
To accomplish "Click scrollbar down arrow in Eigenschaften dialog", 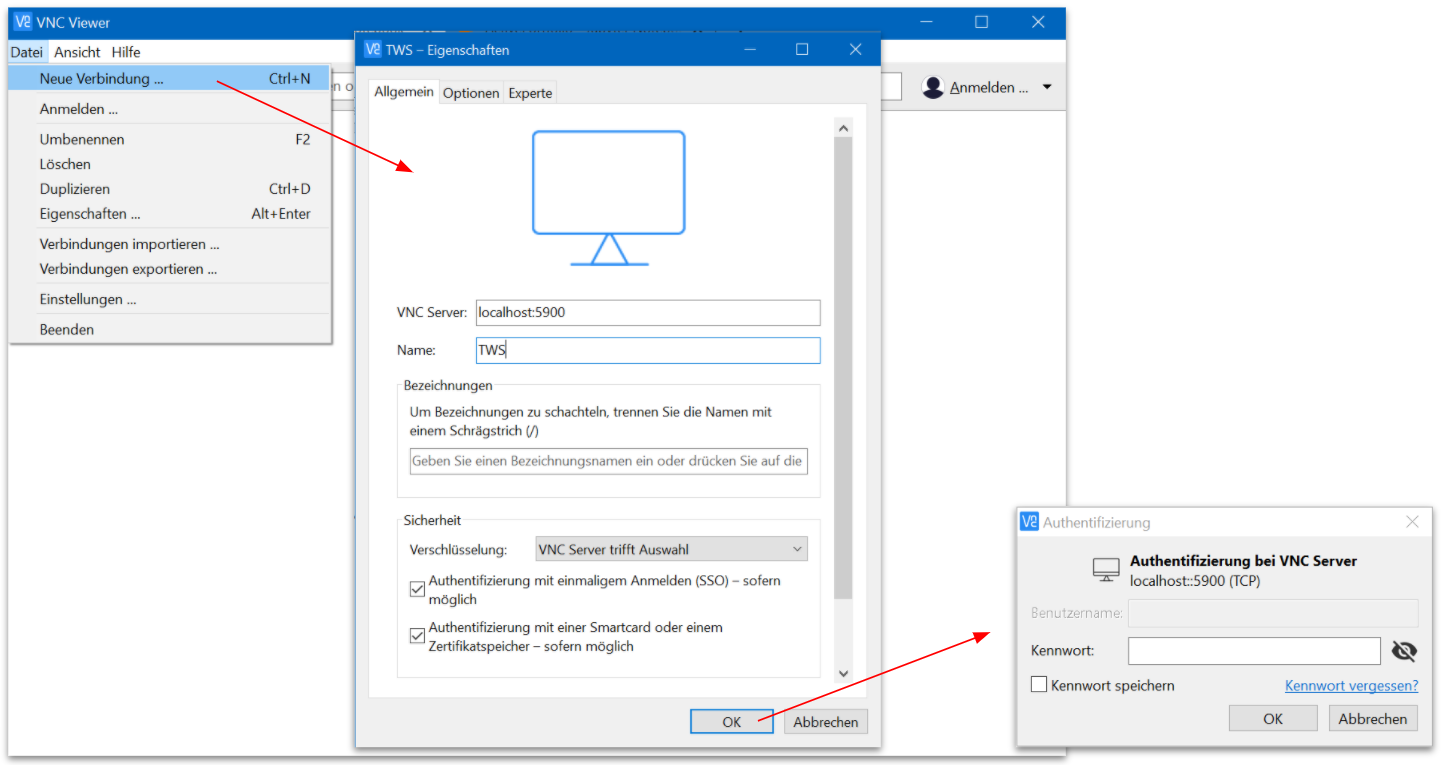I will tap(843, 673).
